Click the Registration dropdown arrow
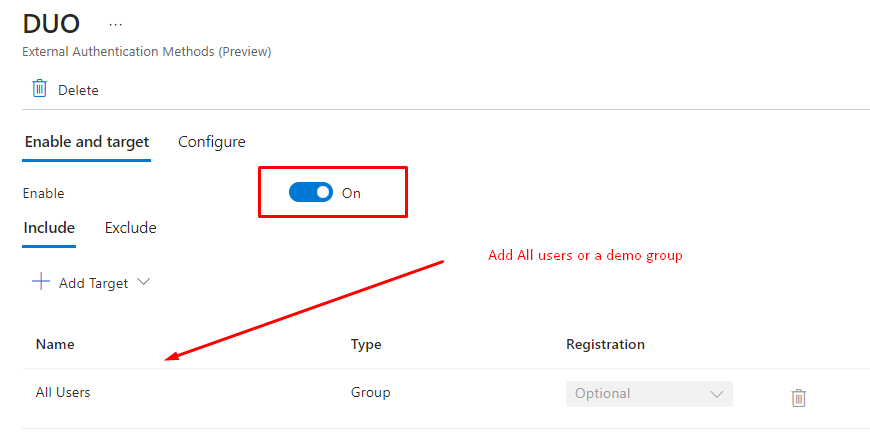The height and width of the screenshot is (442, 870). (716, 394)
